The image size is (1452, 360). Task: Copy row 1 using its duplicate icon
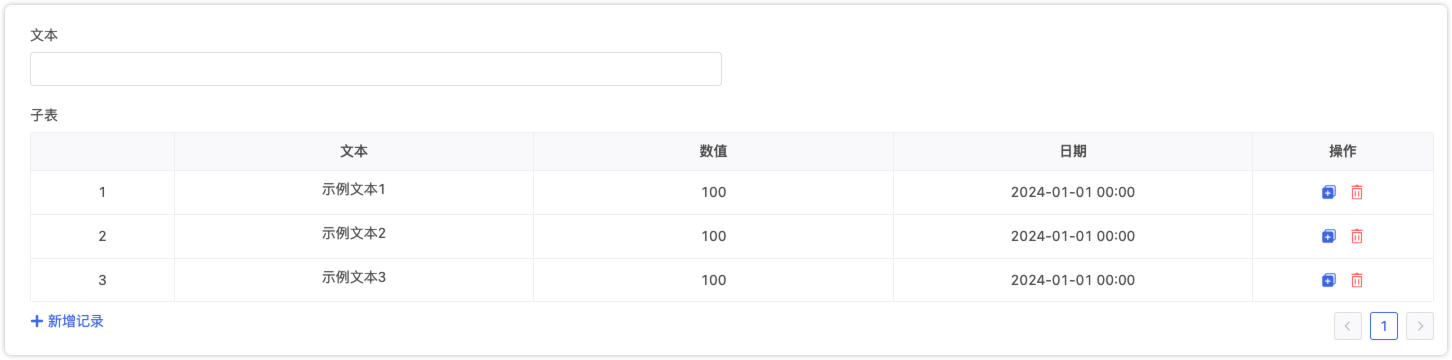pyautogui.click(x=1328, y=192)
